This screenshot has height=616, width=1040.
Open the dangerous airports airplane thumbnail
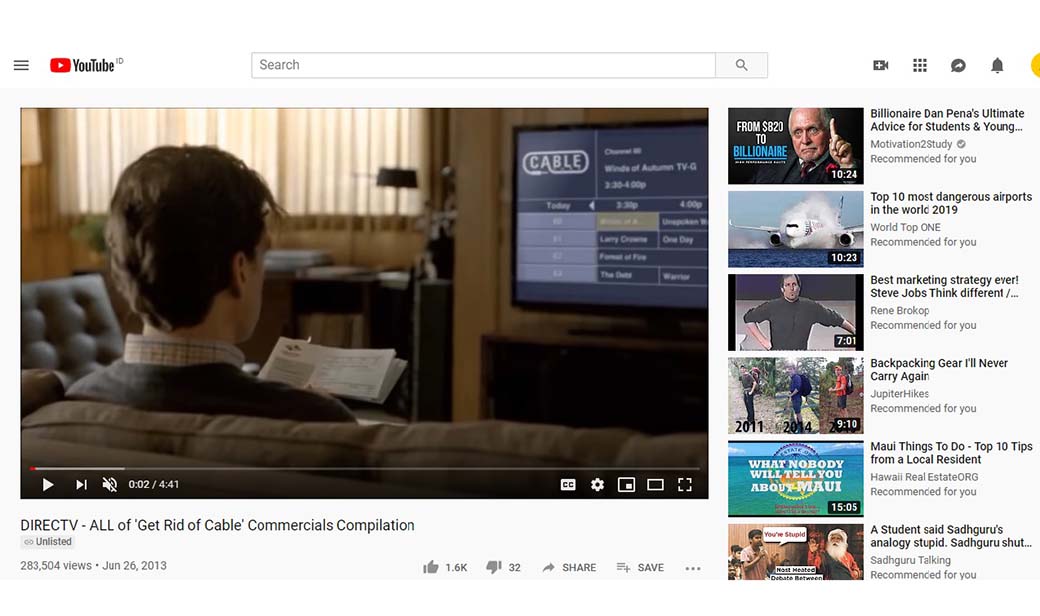[796, 229]
